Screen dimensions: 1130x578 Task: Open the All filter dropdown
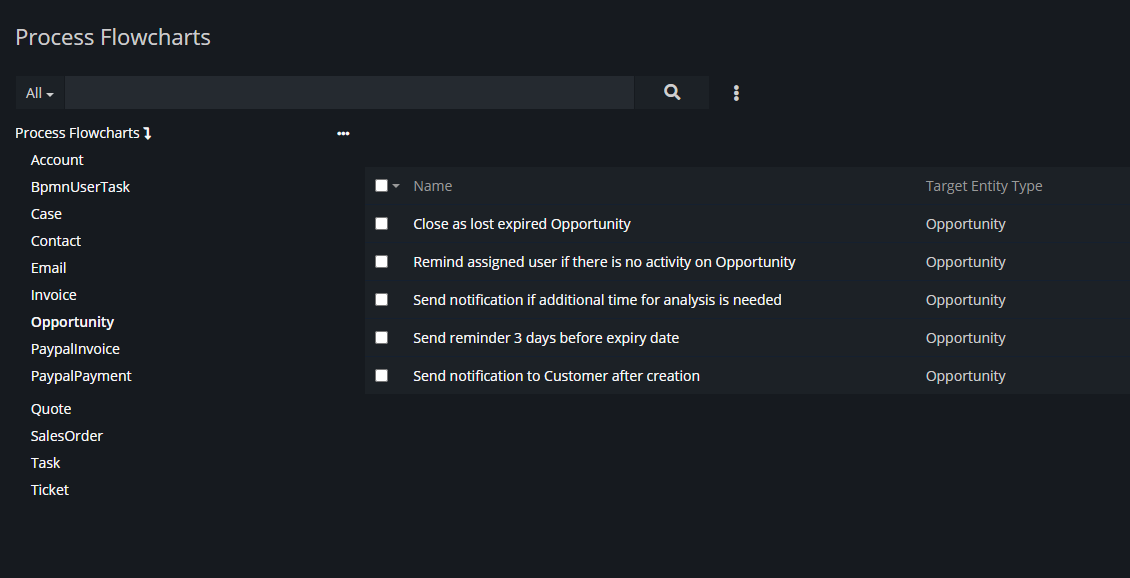pos(40,93)
